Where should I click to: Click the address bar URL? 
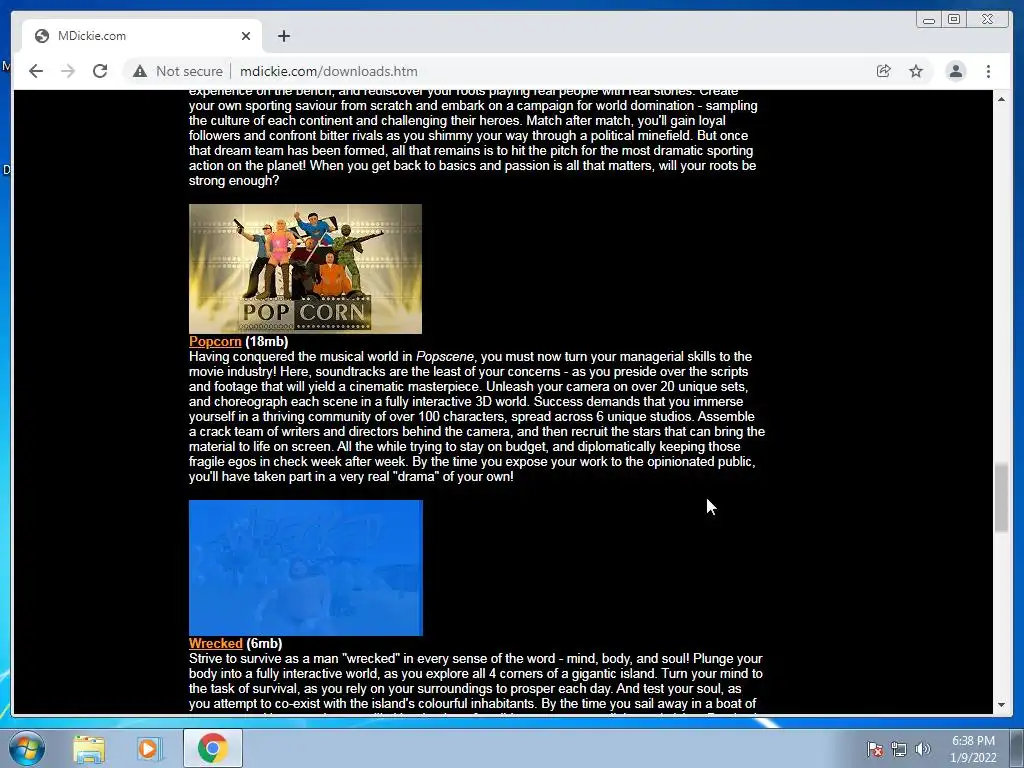328,71
